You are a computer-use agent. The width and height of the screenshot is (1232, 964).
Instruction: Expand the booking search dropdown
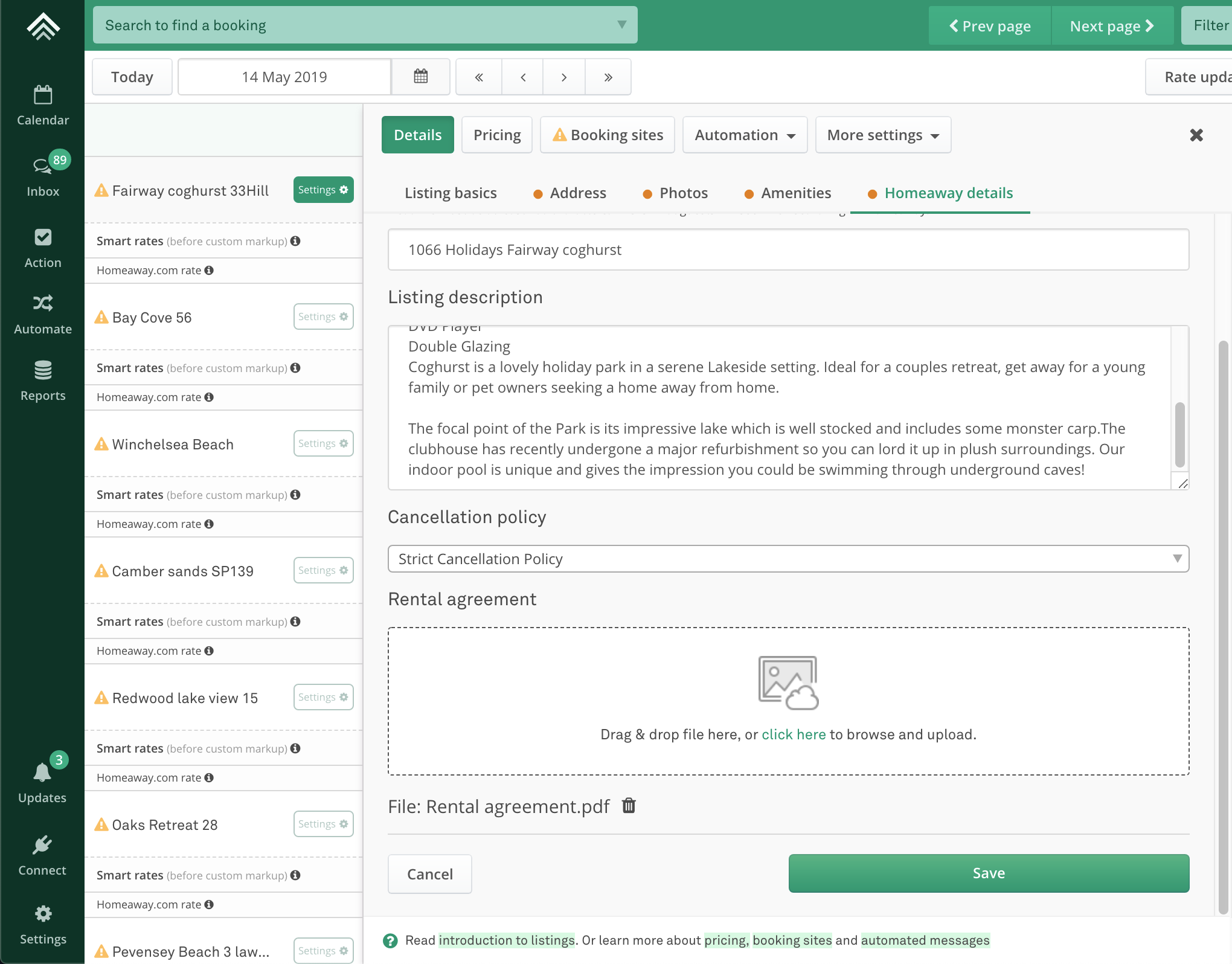coord(621,25)
